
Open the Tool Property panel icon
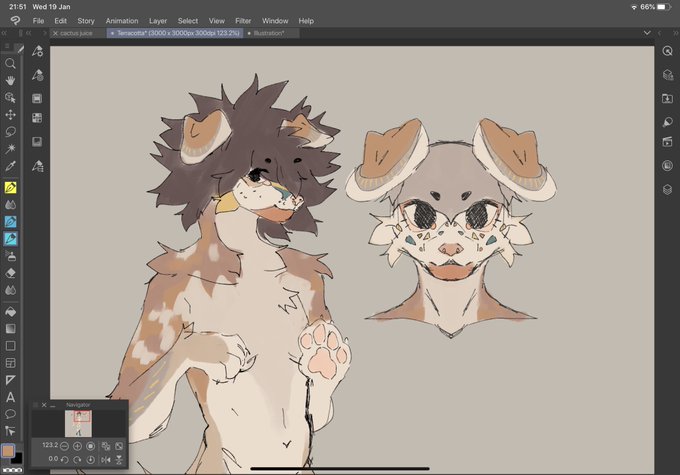37,75
